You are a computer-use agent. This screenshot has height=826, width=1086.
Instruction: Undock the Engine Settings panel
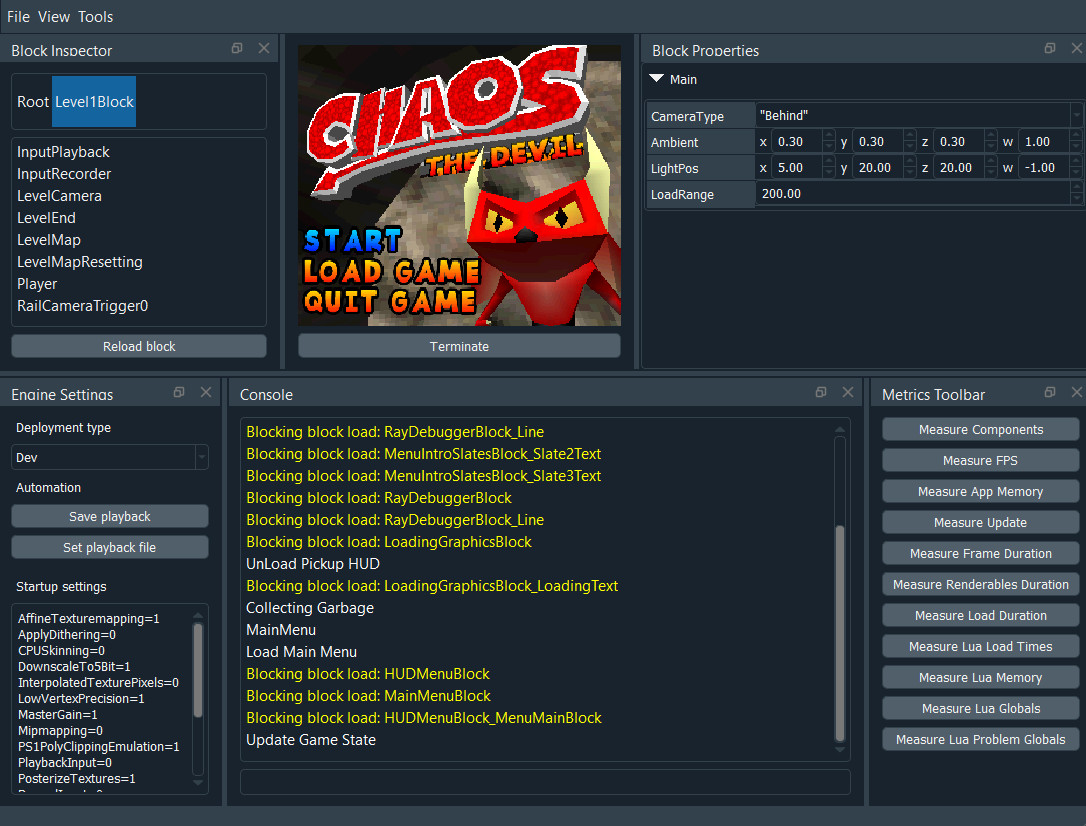tap(179, 393)
